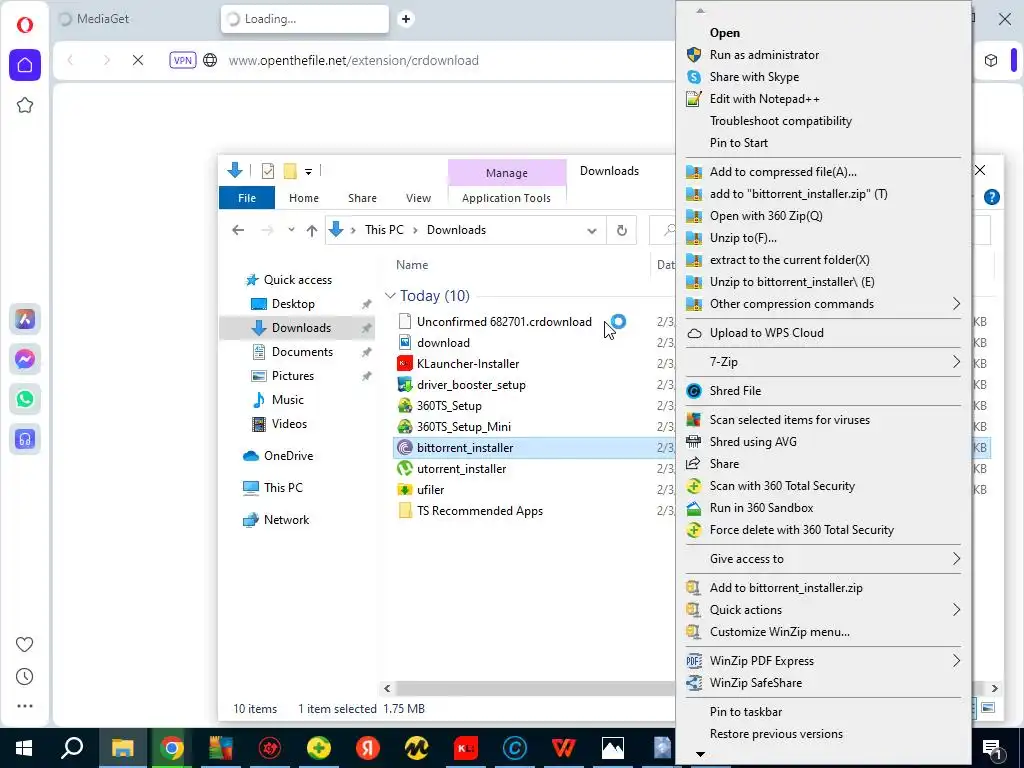Open Explorer recent locations dropdown

[x=291, y=230]
